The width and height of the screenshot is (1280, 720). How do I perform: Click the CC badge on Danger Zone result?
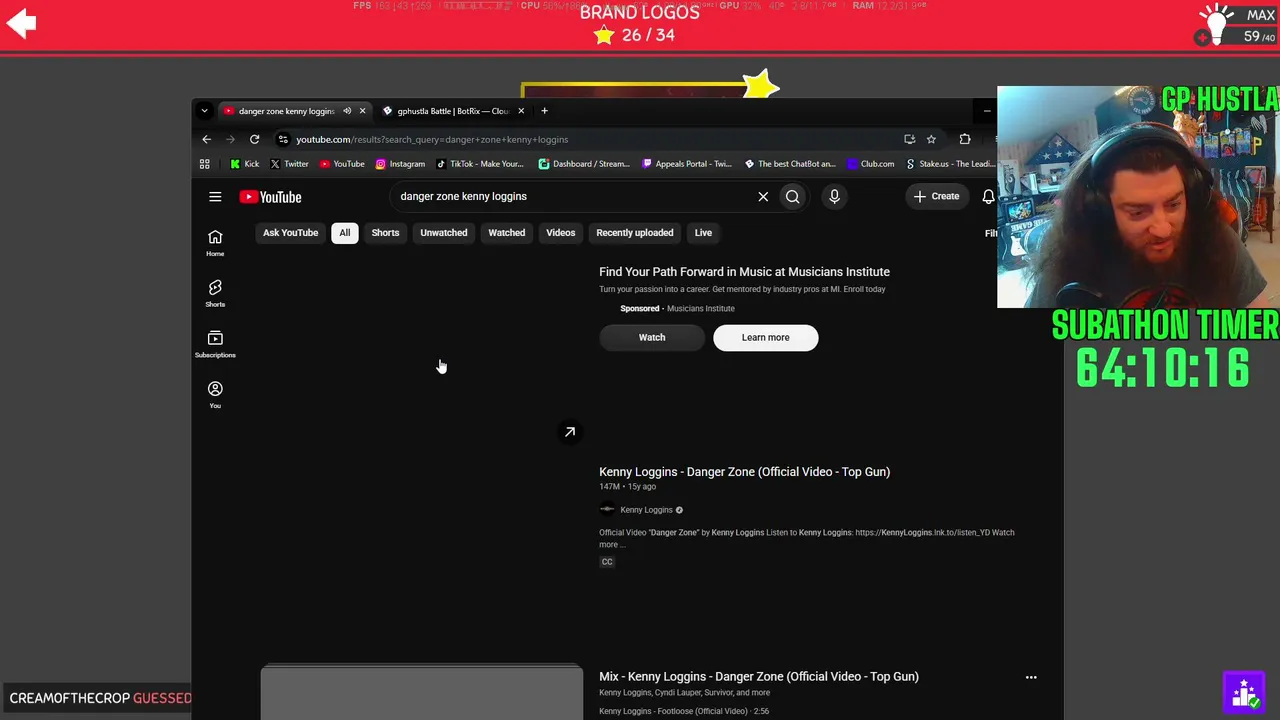point(607,562)
